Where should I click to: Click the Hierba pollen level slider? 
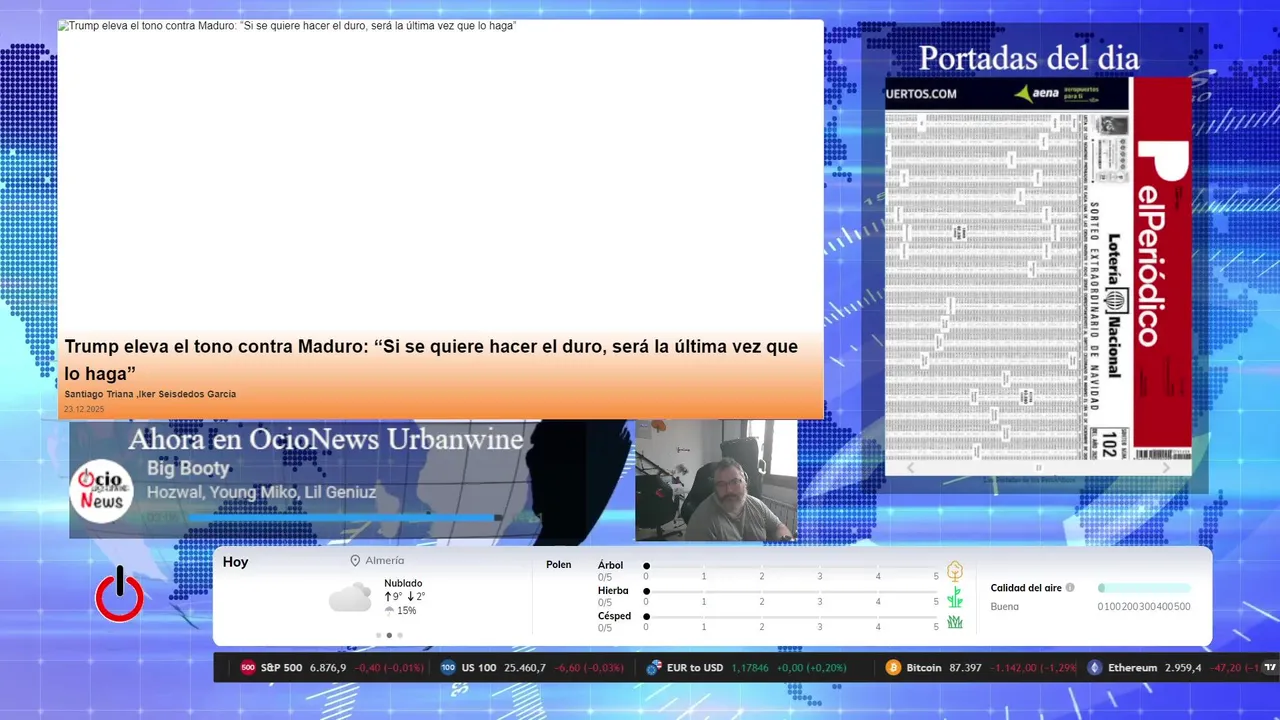(x=791, y=591)
